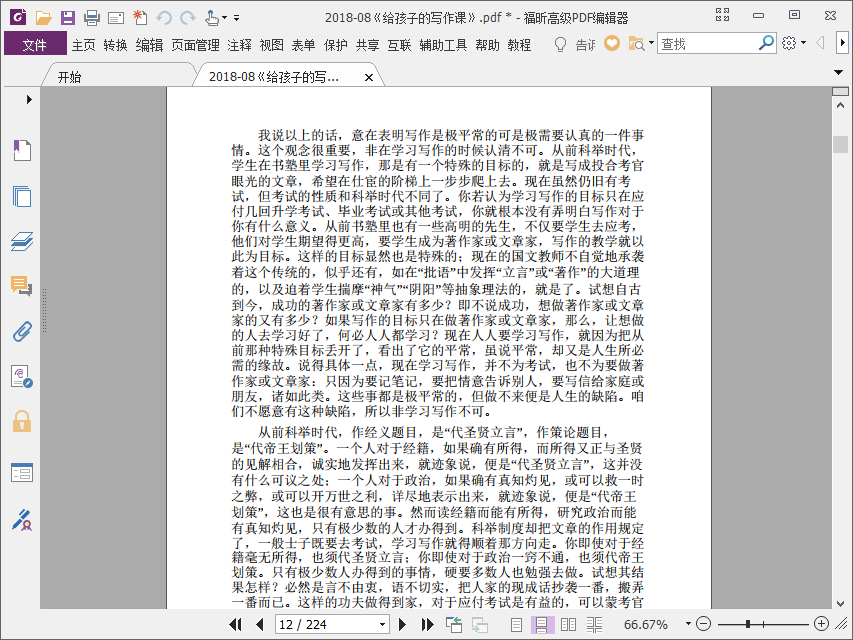
Task: Undo the last action
Action: [x=163, y=18]
